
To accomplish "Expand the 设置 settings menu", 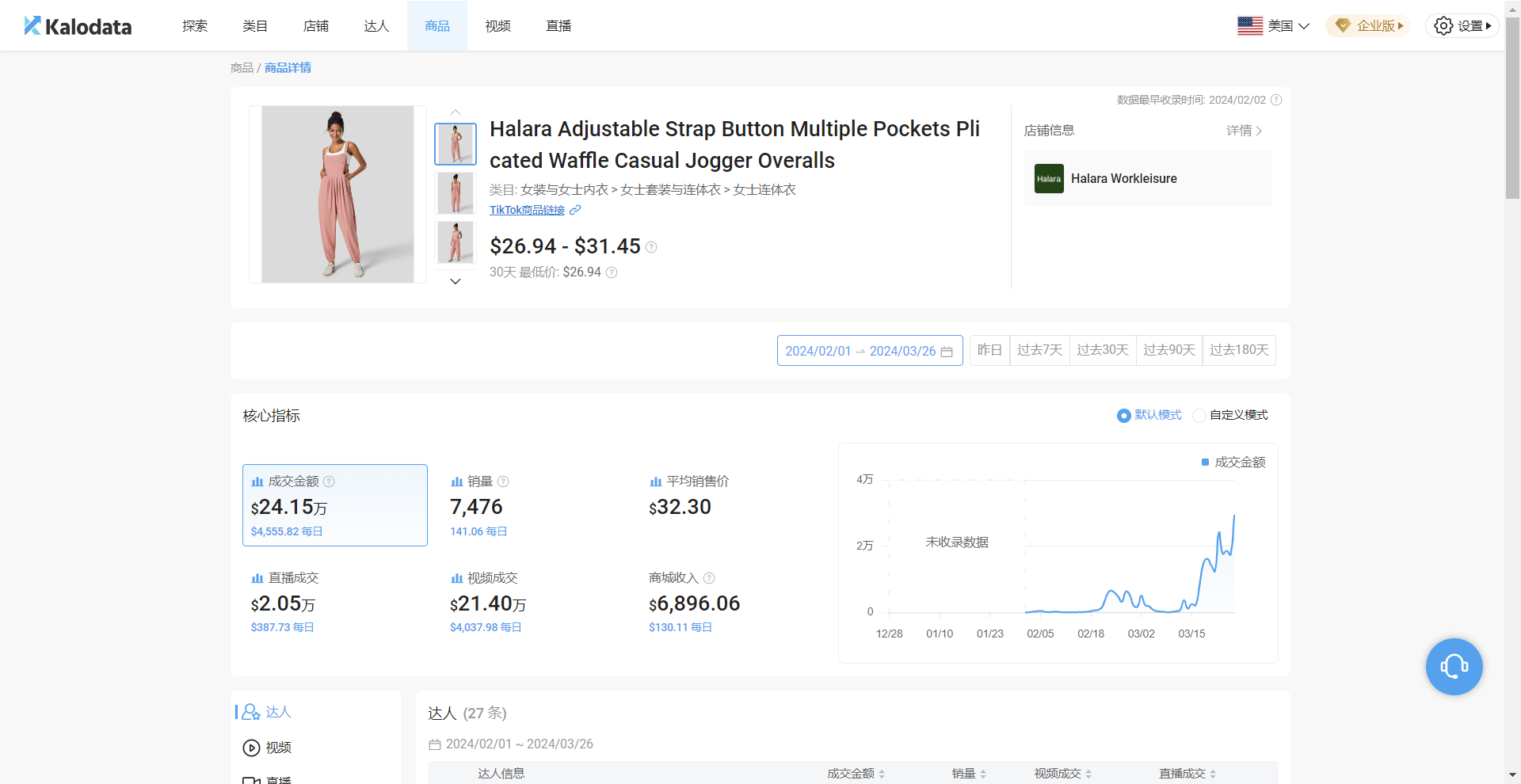I will 1462,26.
